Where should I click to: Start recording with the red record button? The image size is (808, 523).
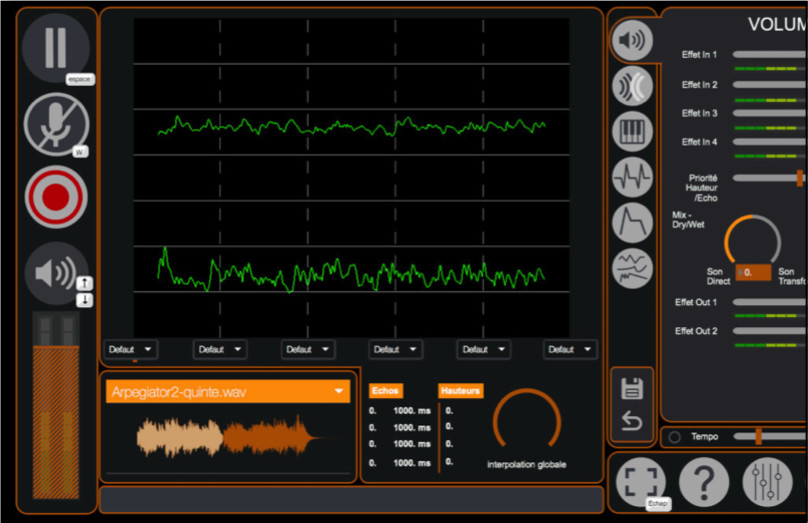point(56,197)
